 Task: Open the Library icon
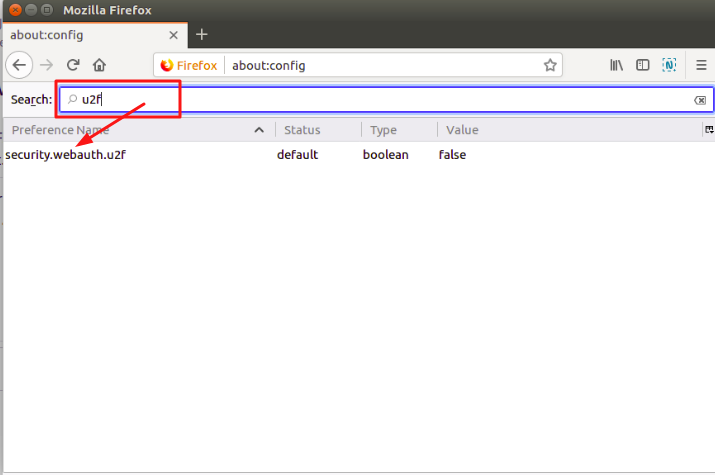pos(617,65)
